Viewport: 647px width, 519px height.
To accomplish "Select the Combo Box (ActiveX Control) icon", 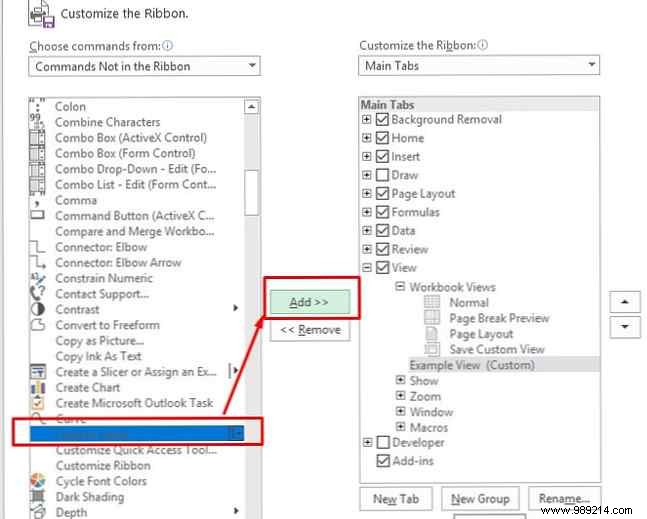I will 37,138.
